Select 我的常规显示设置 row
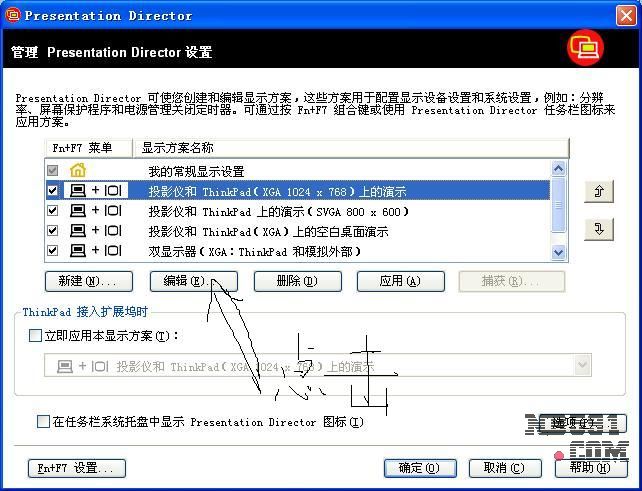The image size is (642, 491). pyautogui.click(x=298, y=170)
